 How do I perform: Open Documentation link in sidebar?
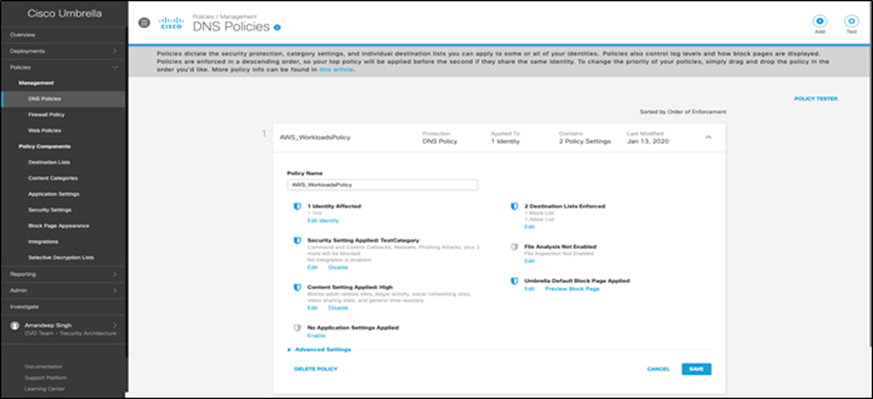pyautogui.click(x=43, y=367)
